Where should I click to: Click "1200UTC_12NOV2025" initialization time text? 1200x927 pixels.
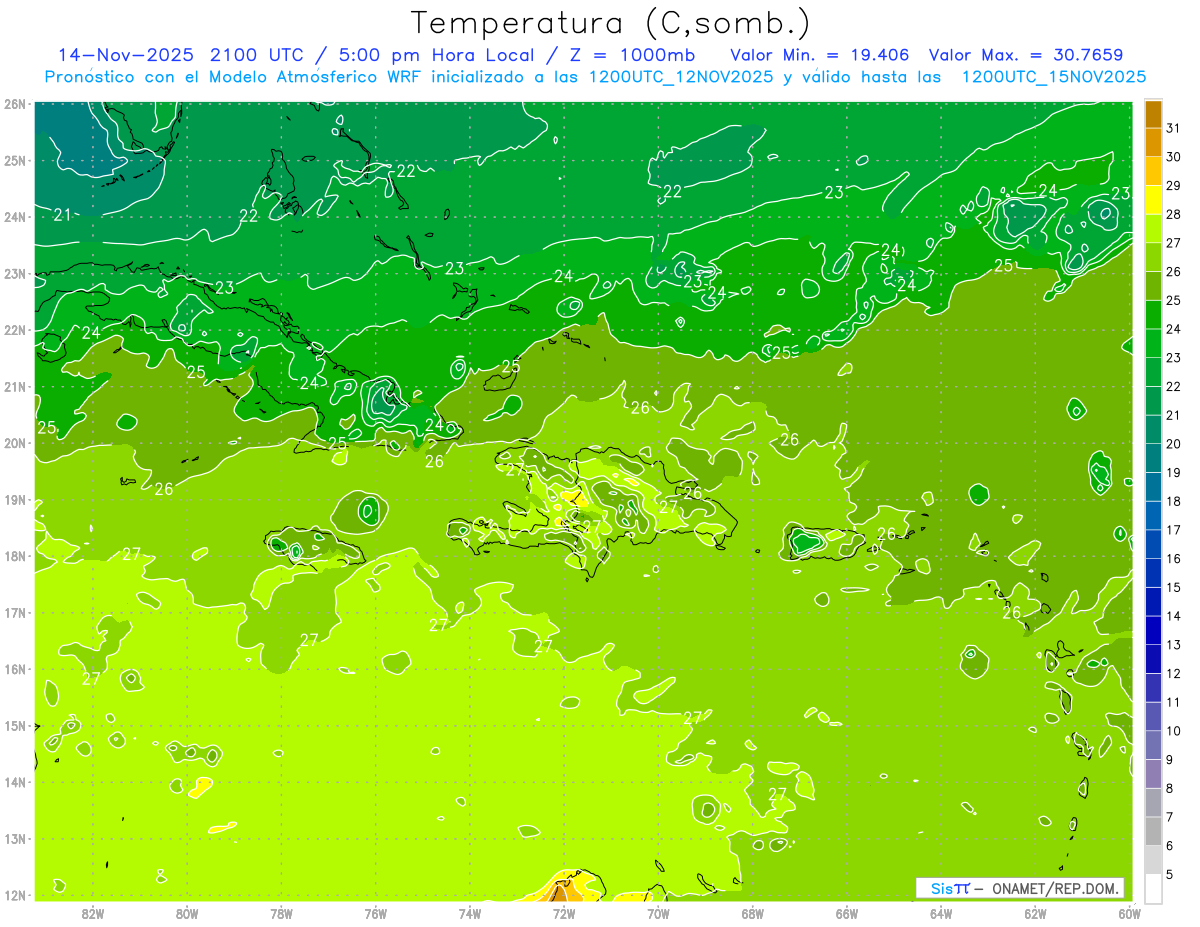coord(682,76)
